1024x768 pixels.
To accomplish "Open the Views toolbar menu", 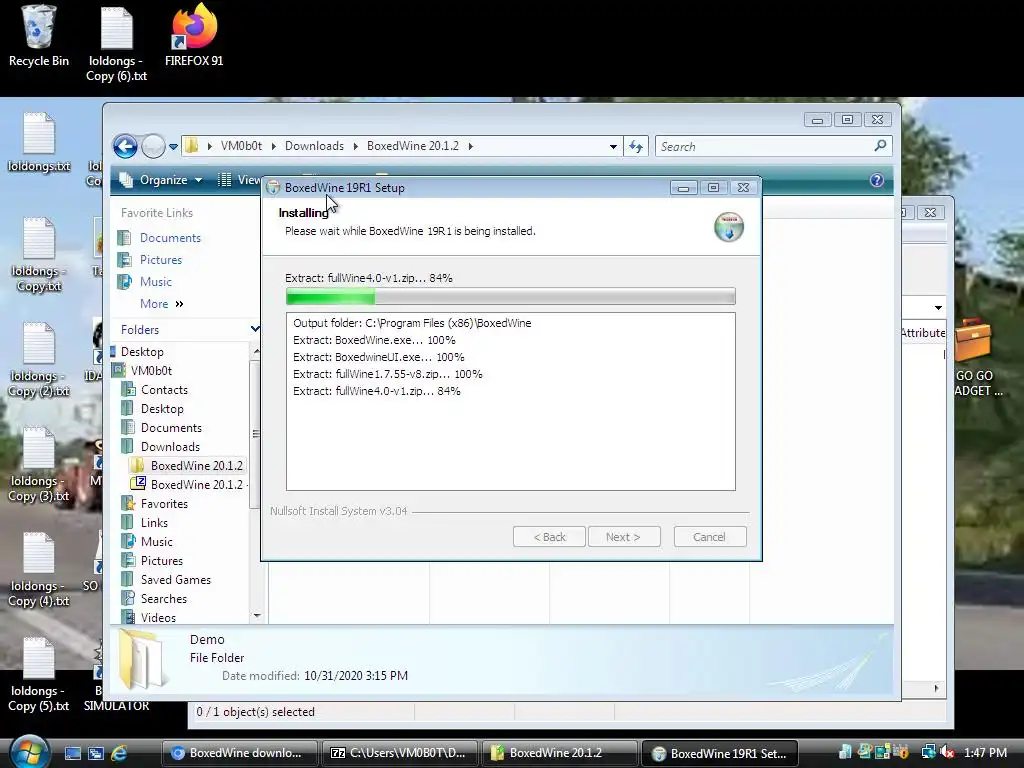I will point(239,180).
